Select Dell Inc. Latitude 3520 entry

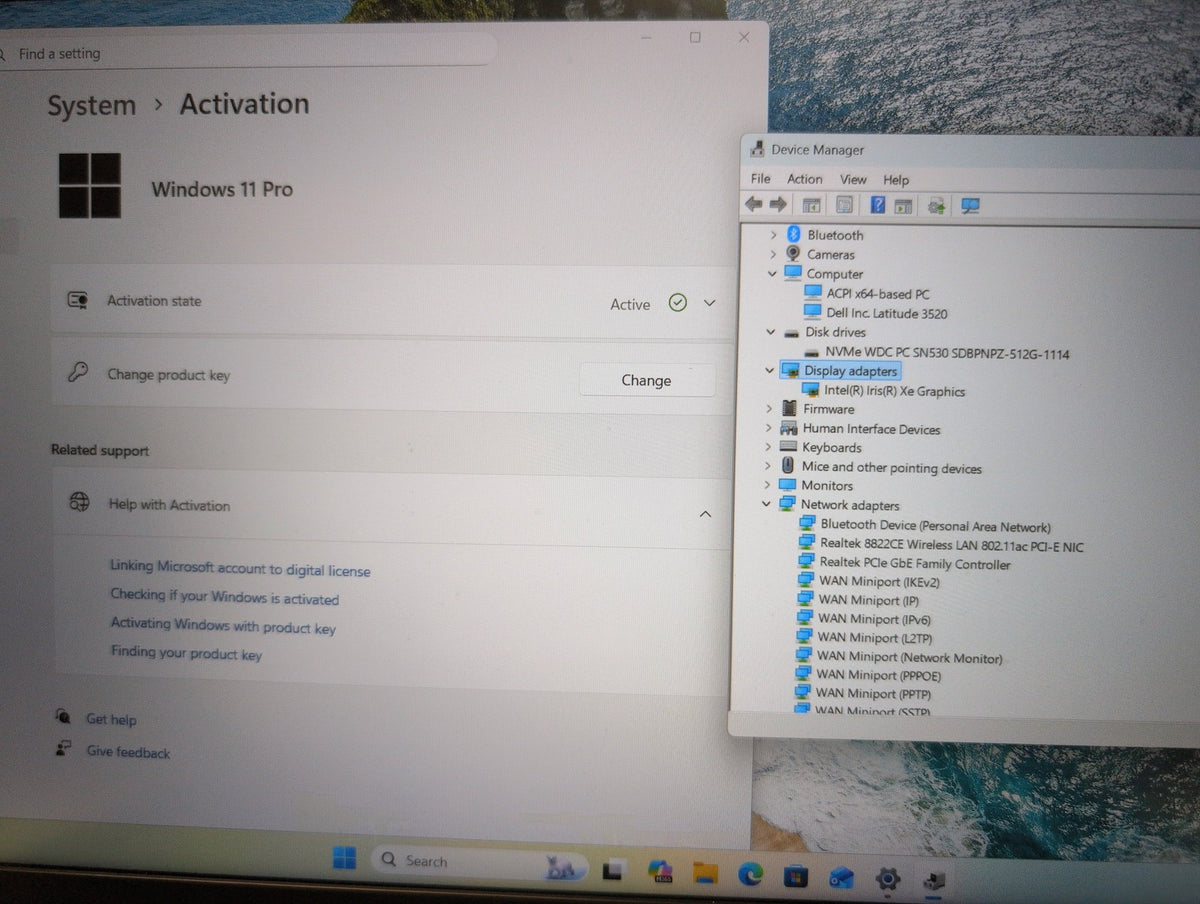886,313
